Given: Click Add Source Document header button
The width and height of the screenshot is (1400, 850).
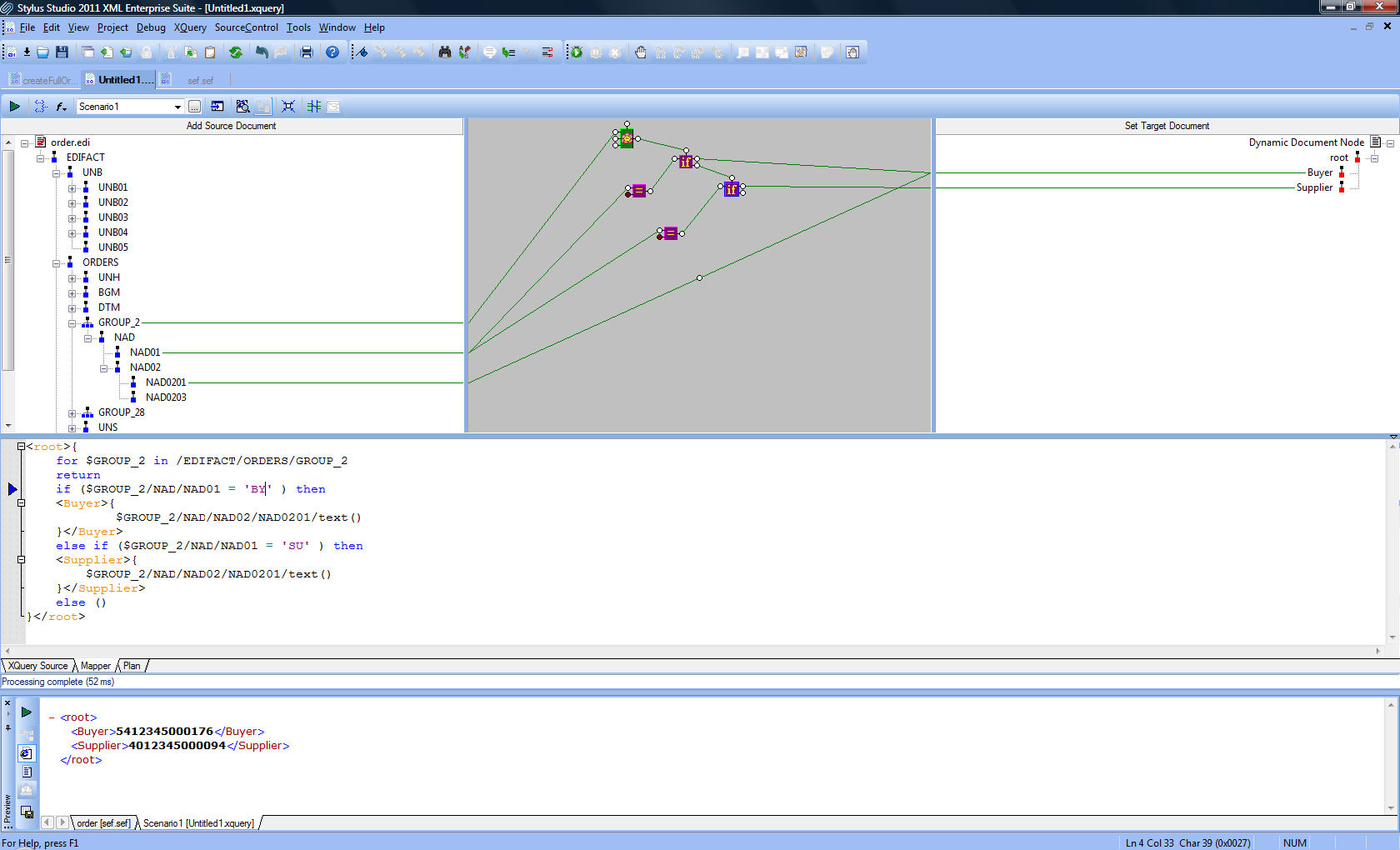Looking at the screenshot, I should click(231, 126).
